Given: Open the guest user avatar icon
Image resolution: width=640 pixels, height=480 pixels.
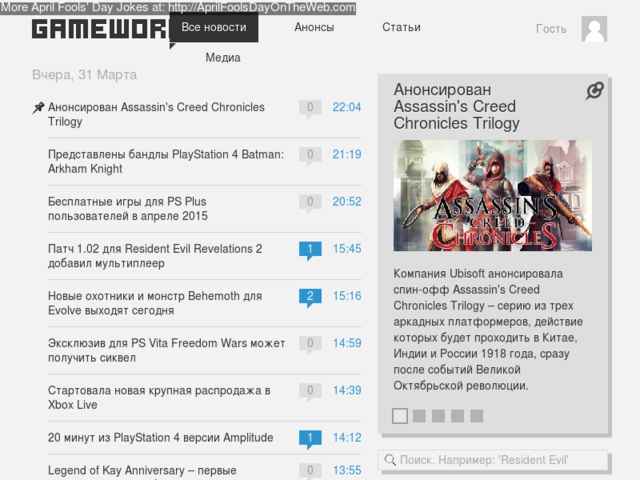Looking at the screenshot, I should coord(594,29).
